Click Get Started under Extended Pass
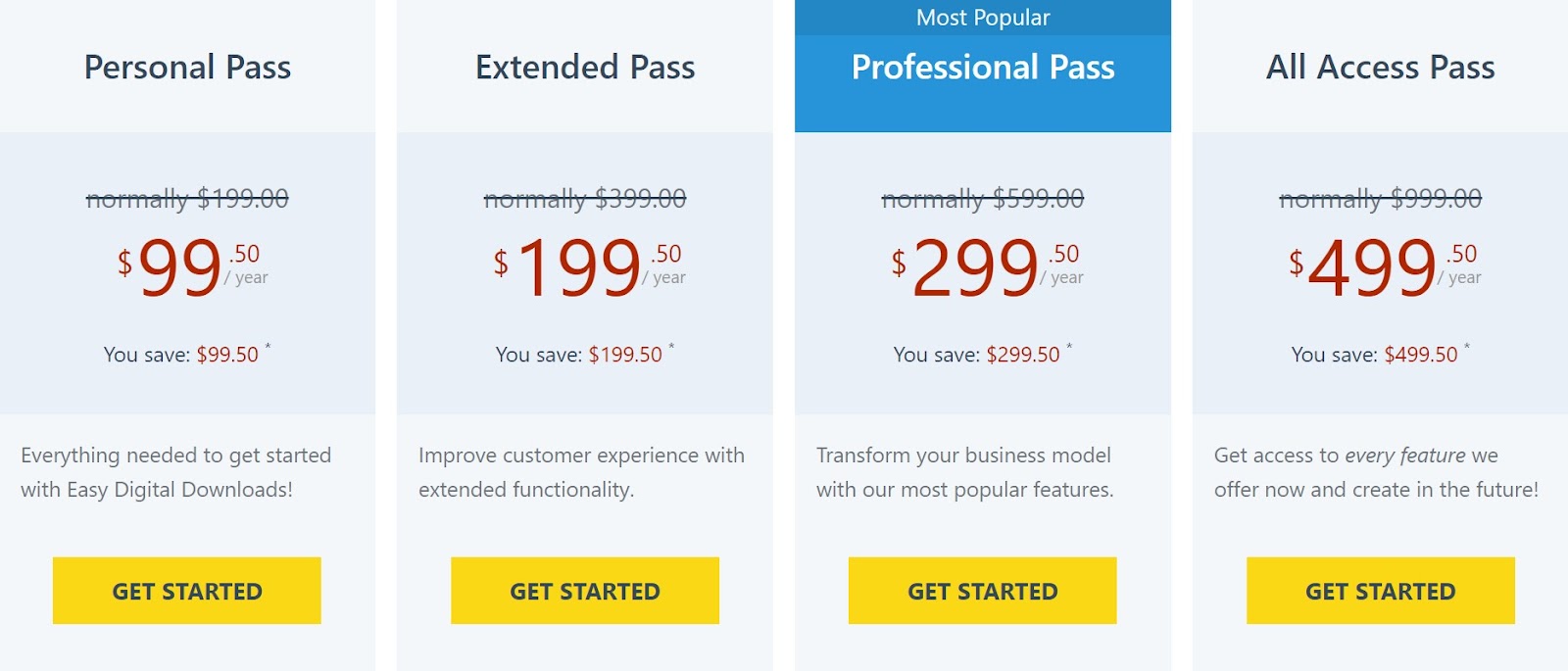The height and width of the screenshot is (671, 1568). click(x=585, y=591)
